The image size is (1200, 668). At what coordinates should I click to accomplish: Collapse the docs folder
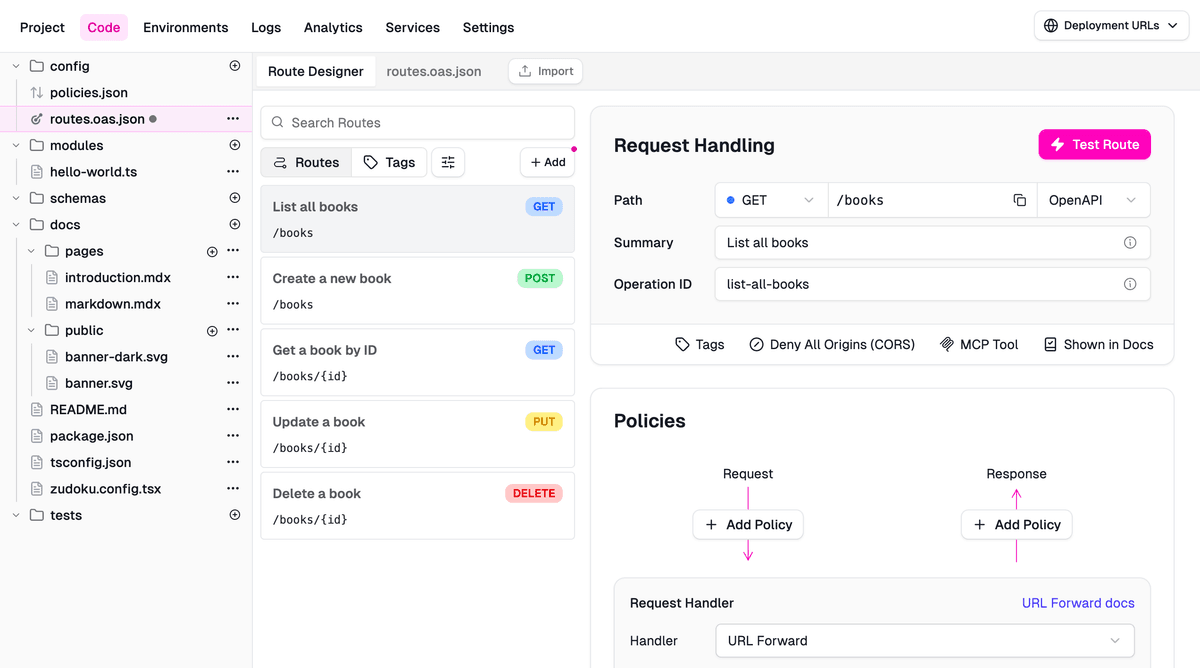click(16, 225)
